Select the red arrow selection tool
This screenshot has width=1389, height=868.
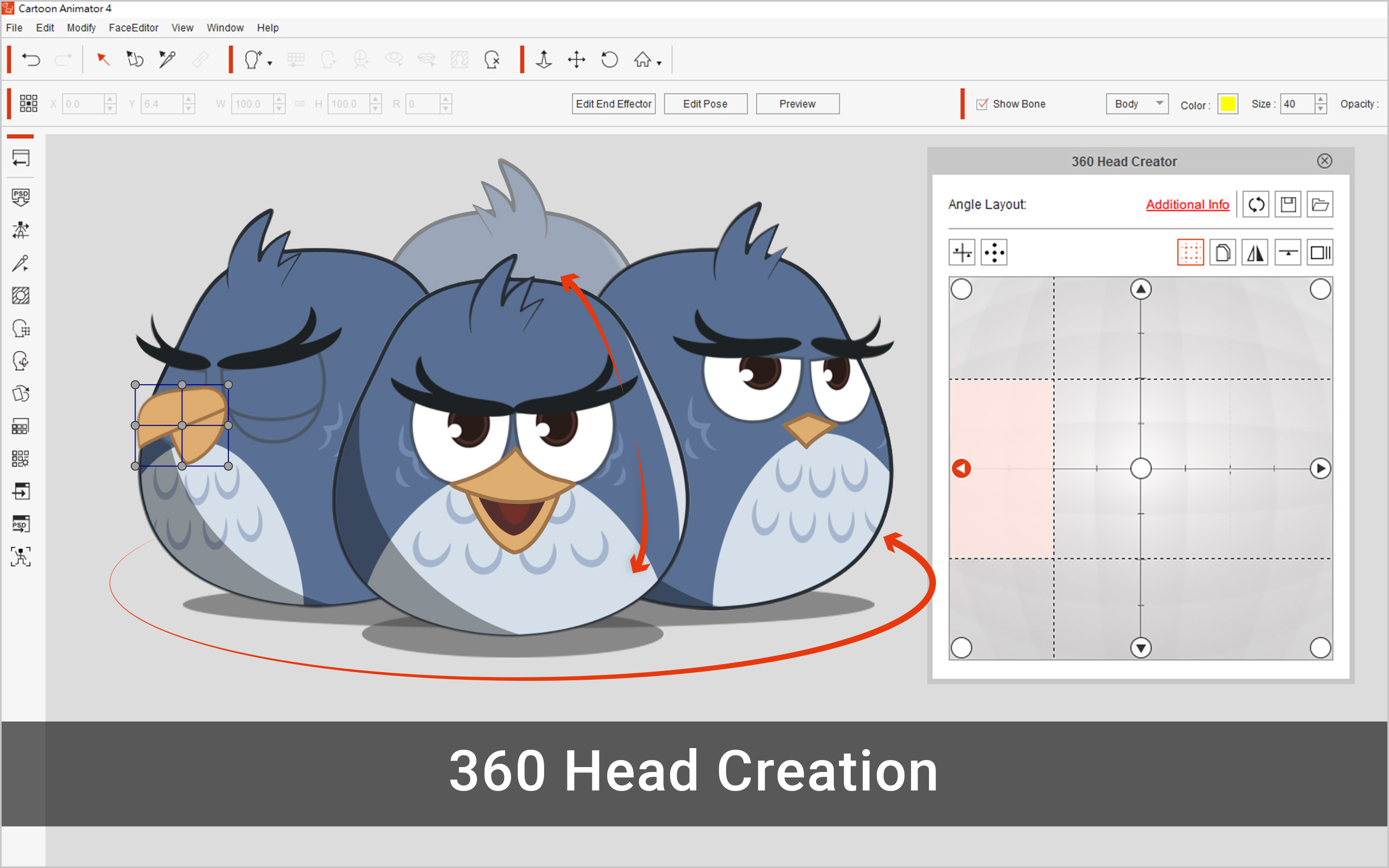coord(103,59)
